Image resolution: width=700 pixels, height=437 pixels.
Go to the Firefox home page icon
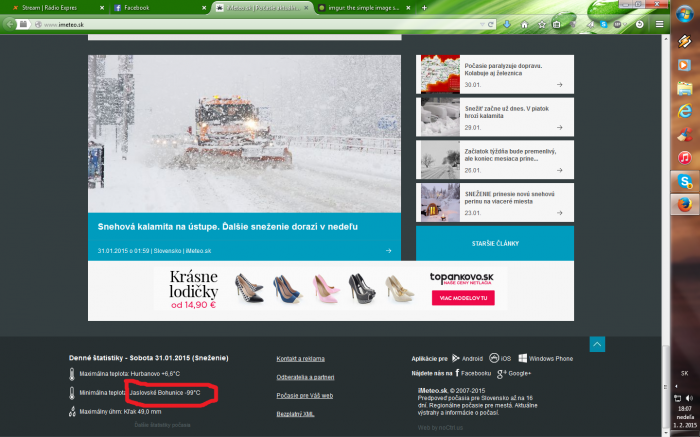point(525,25)
